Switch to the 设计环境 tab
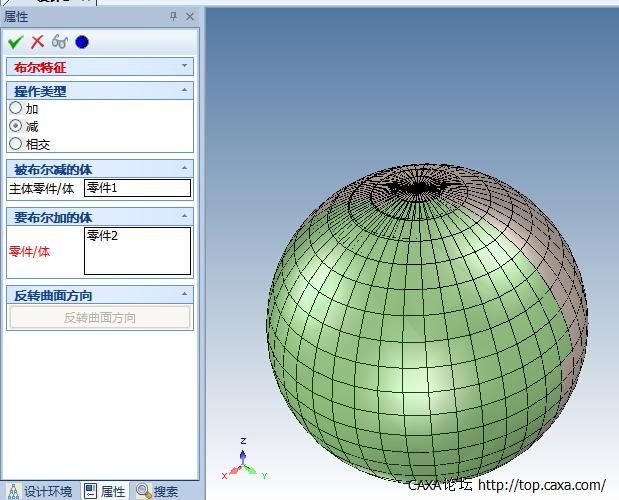Image resolution: width=619 pixels, height=500 pixels. click(40, 491)
